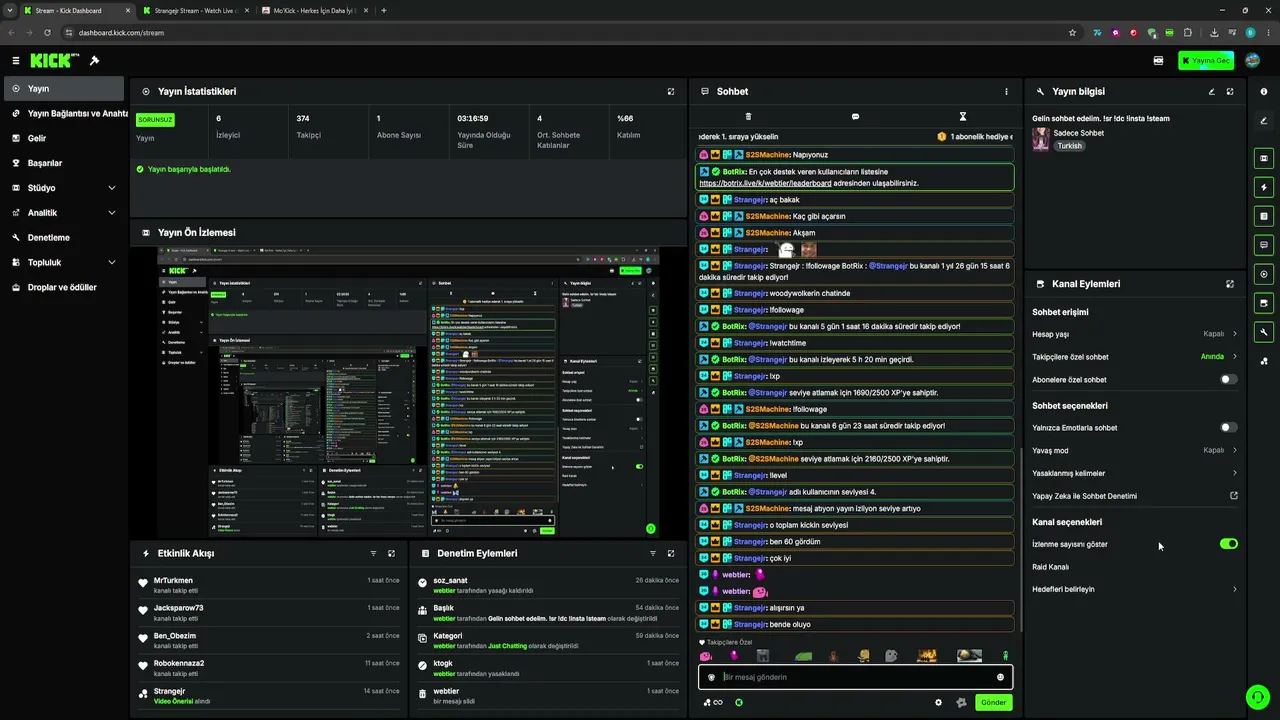
Task: Open the botrix.live leaderboard link in chat
Action: click(x=765, y=184)
